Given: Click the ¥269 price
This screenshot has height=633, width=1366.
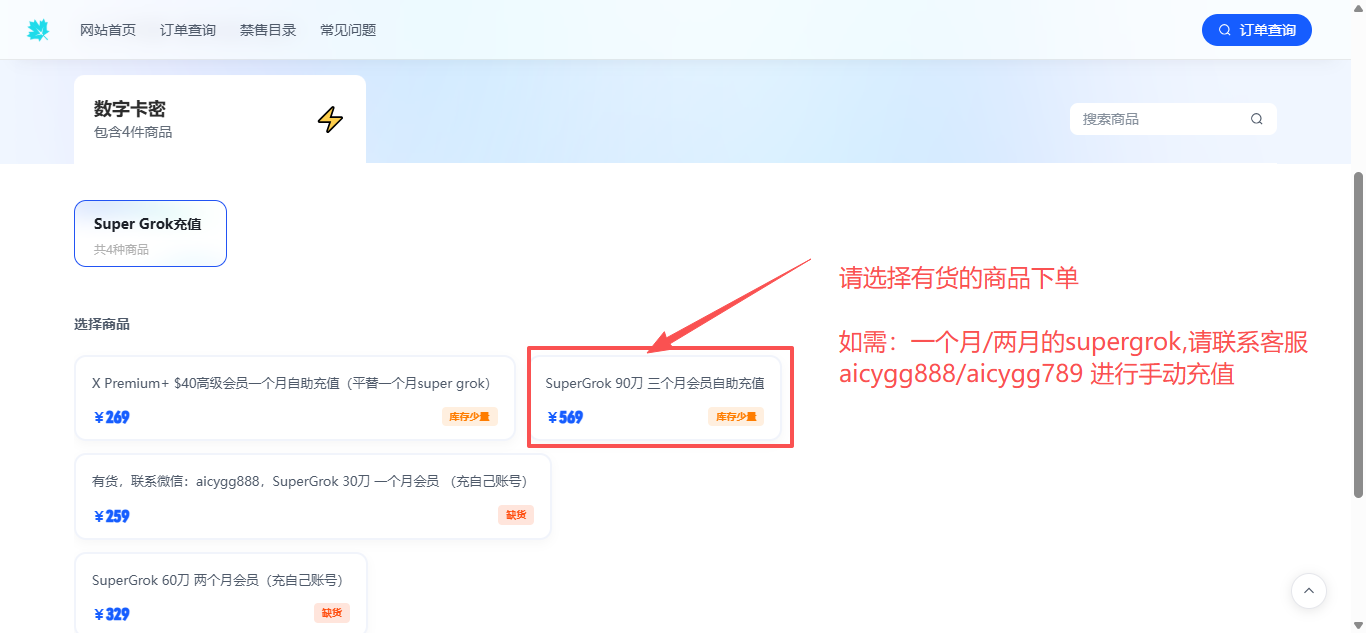Looking at the screenshot, I should (112, 418).
